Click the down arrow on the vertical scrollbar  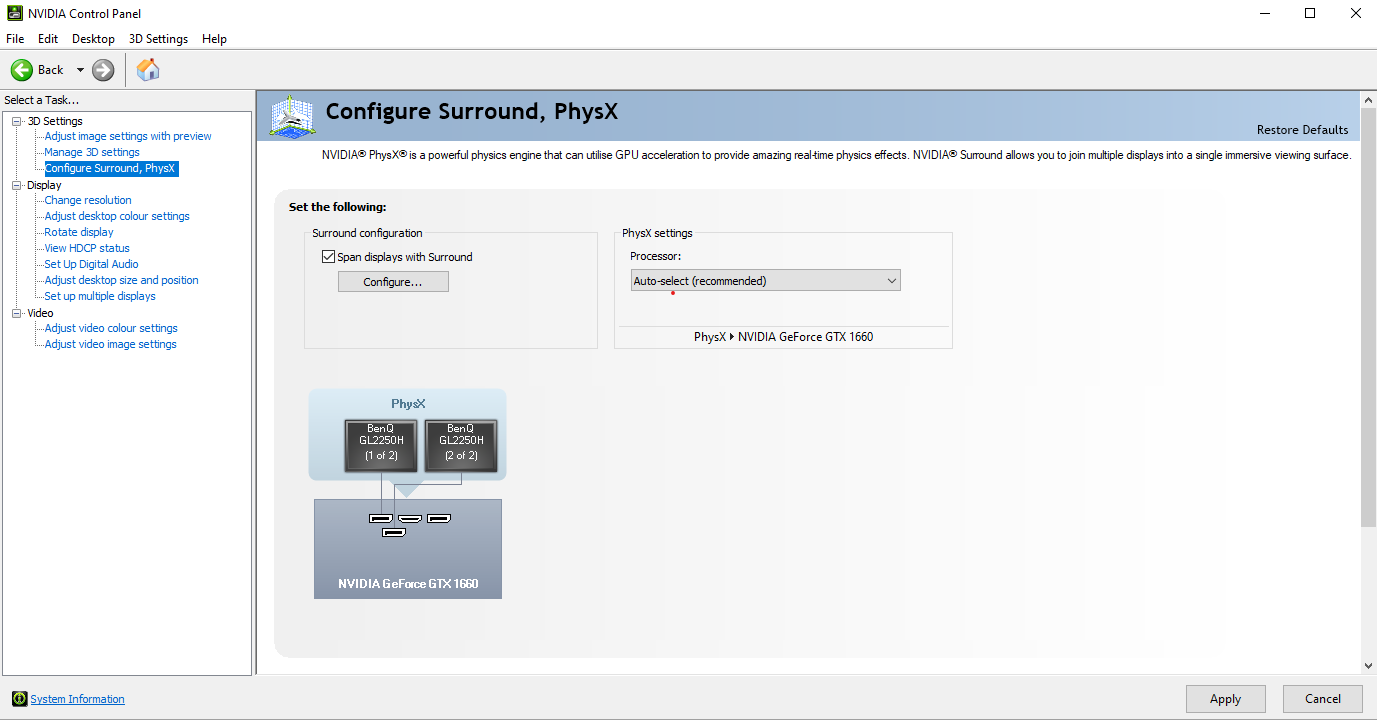(x=1368, y=665)
